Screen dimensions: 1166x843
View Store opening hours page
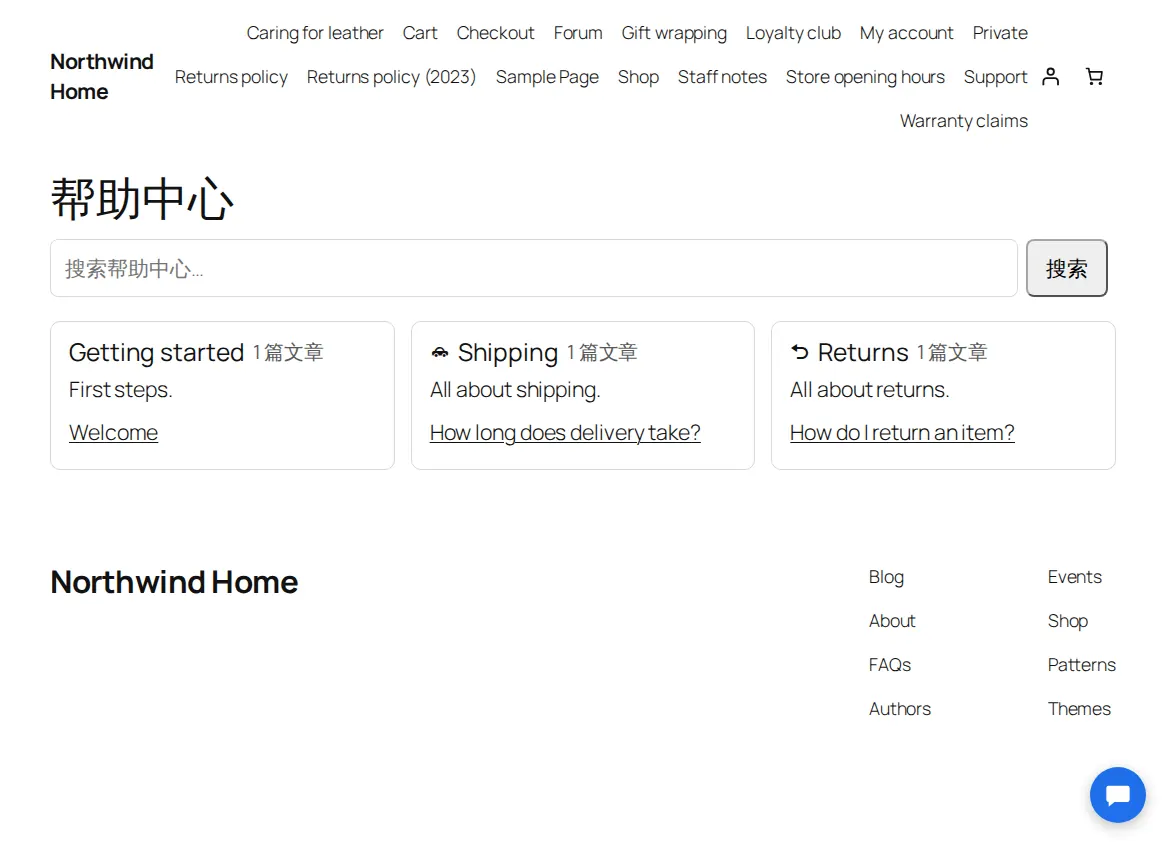tap(866, 77)
